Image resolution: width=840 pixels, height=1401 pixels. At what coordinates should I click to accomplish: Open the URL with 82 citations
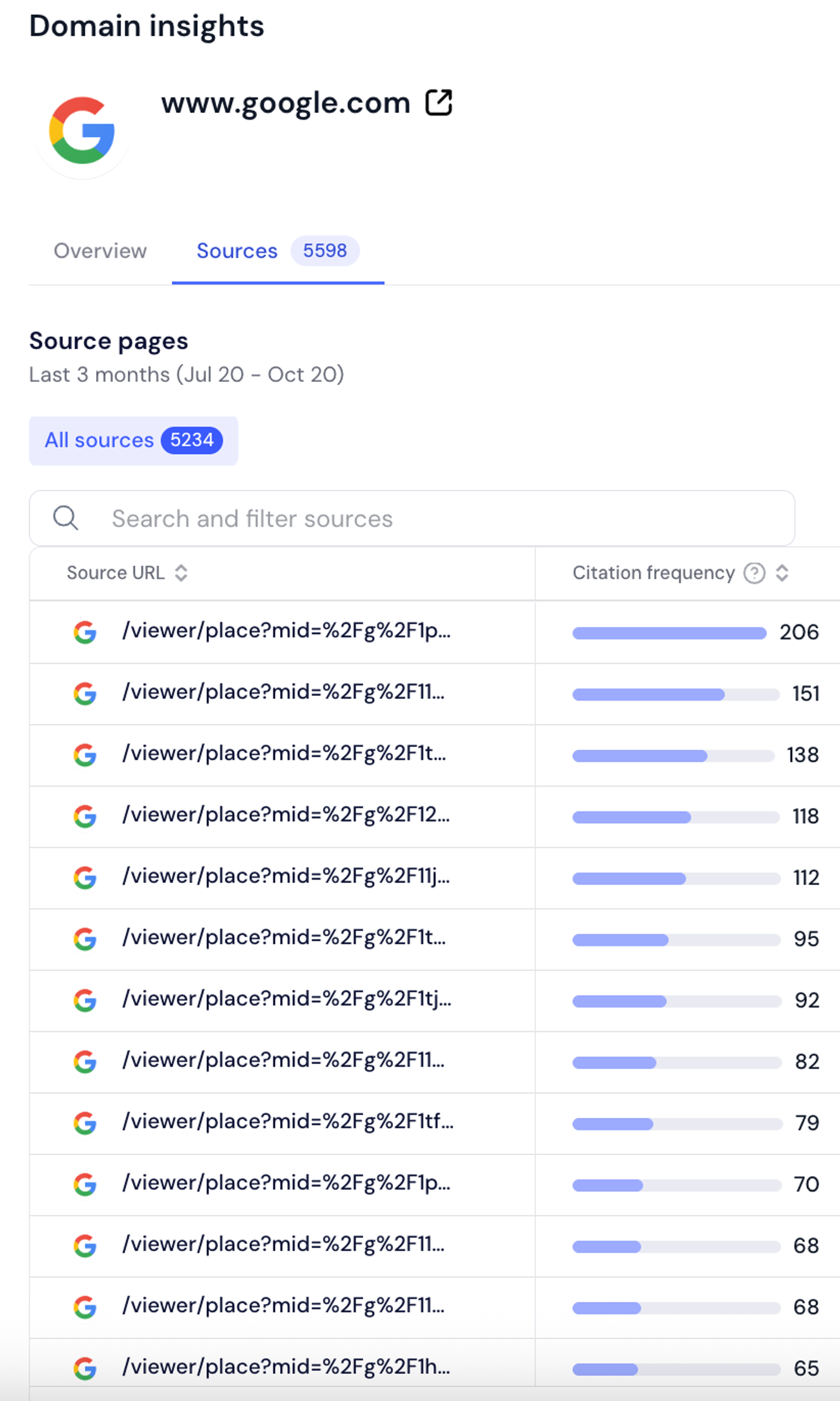tap(283, 1060)
